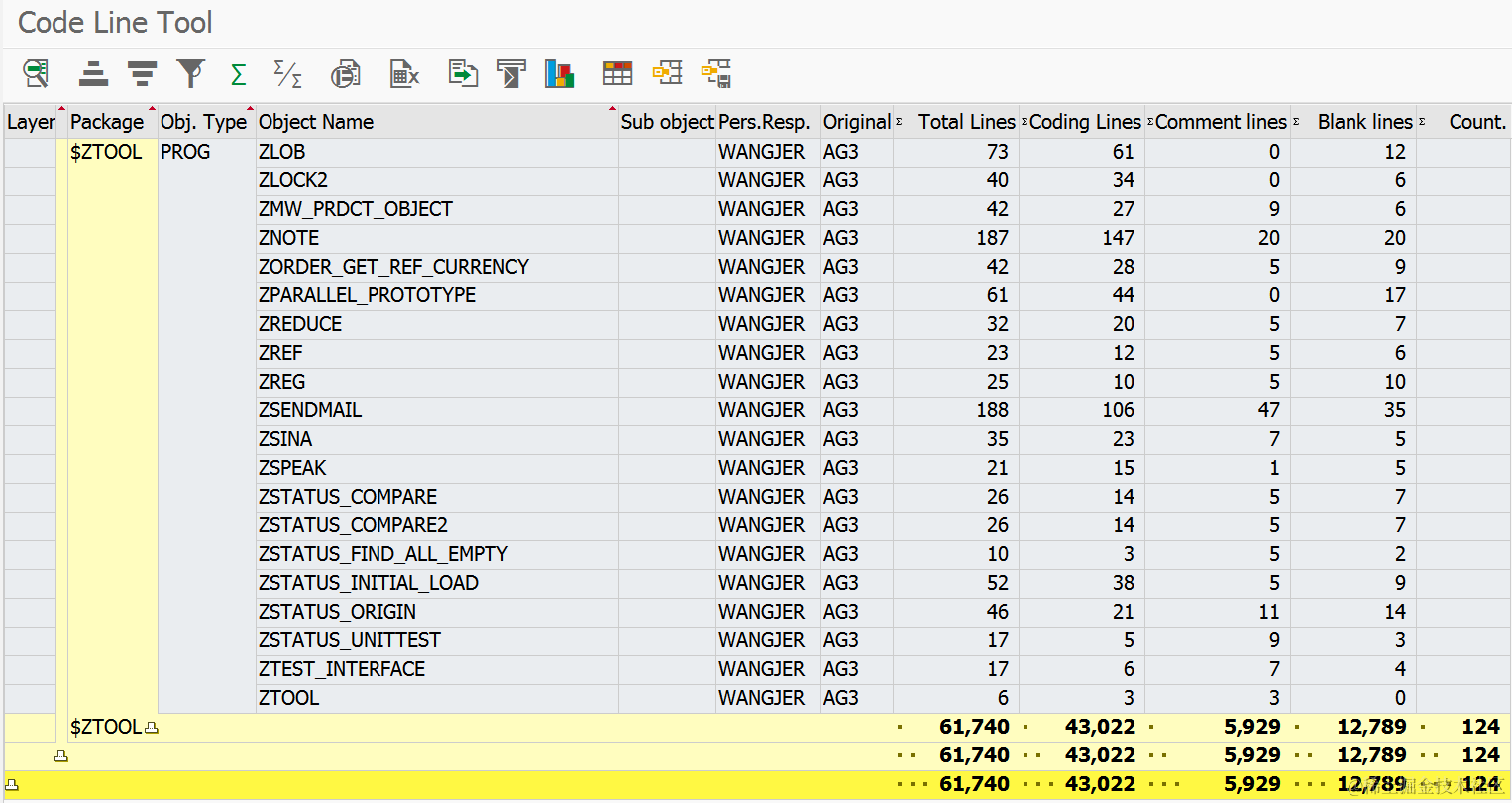Image resolution: width=1512 pixels, height=803 pixels.
Task: Collapse the grand total row icon
Action: pyautogui.click(x=12, y=784)
